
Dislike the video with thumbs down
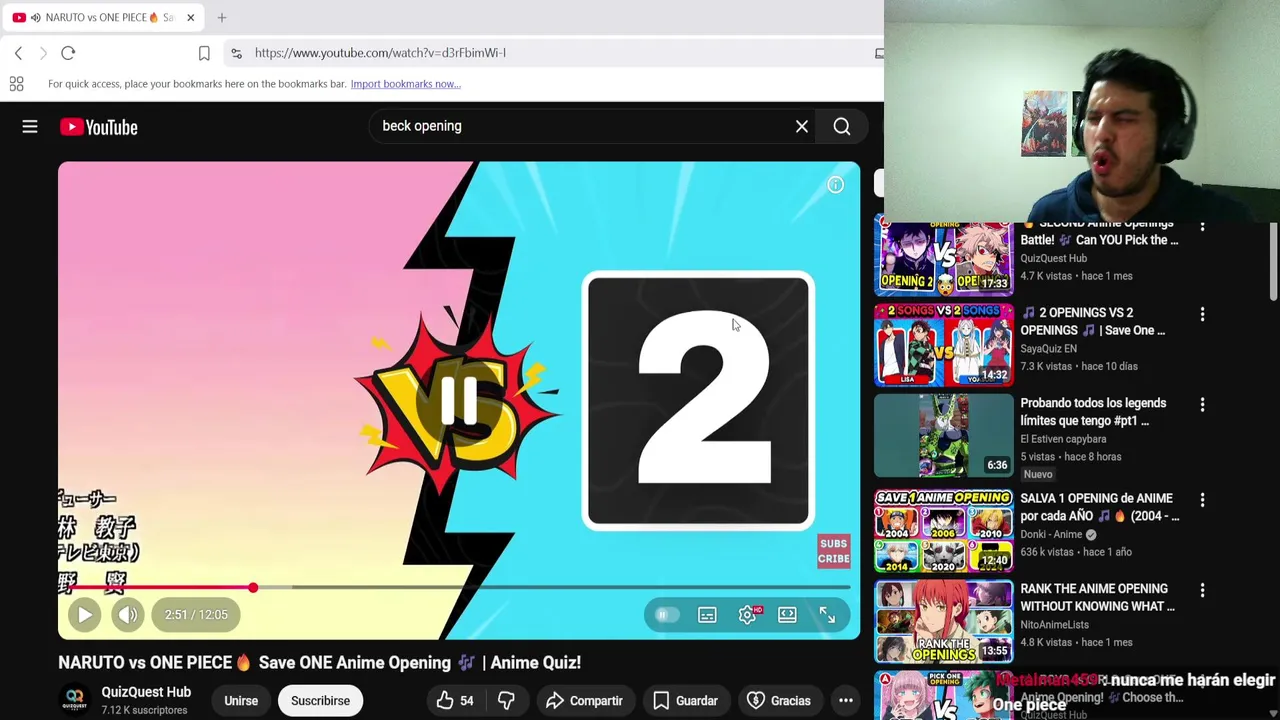pos(506,701)
